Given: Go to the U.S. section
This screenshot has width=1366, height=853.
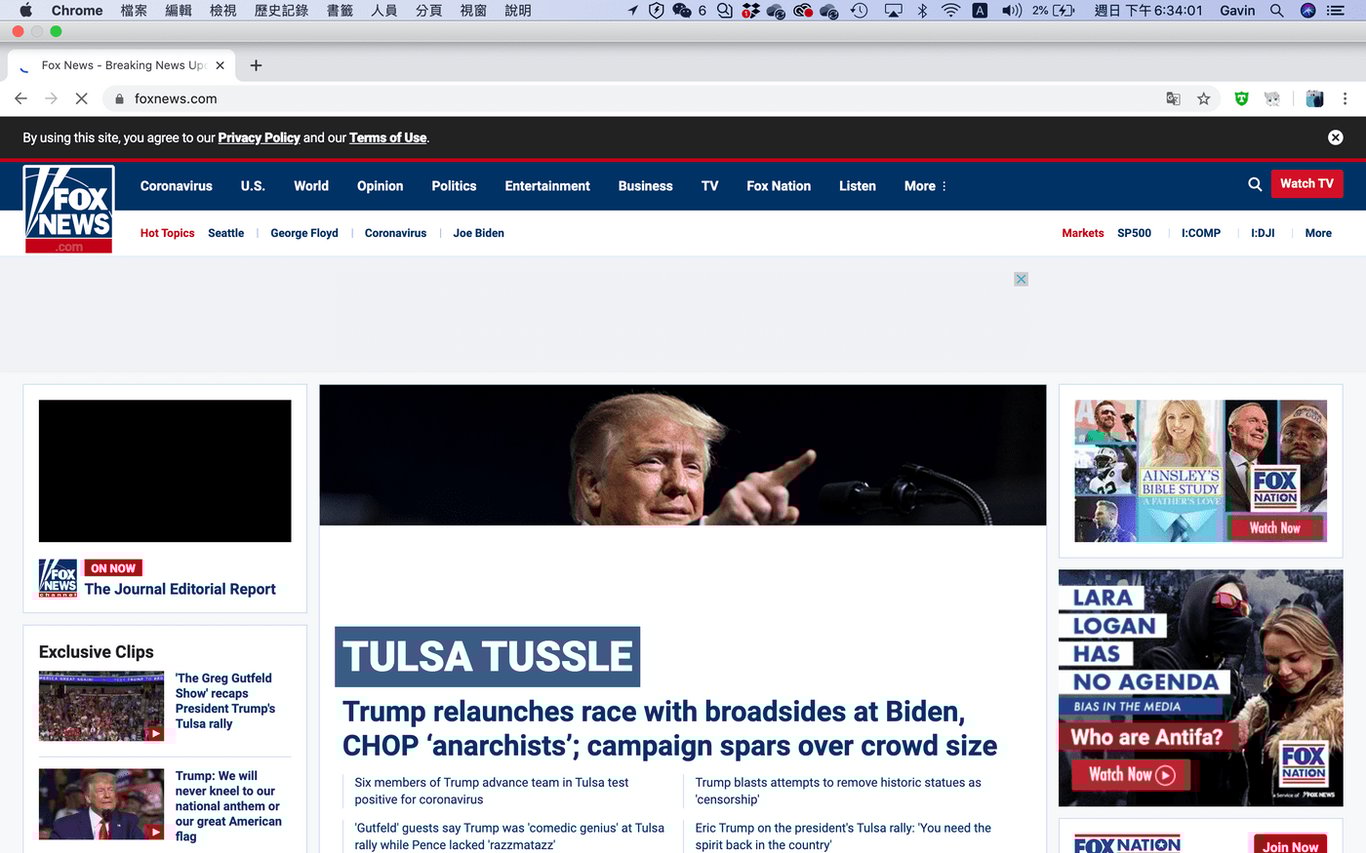Looking at the screenshot, I should [x=253, y=186].
